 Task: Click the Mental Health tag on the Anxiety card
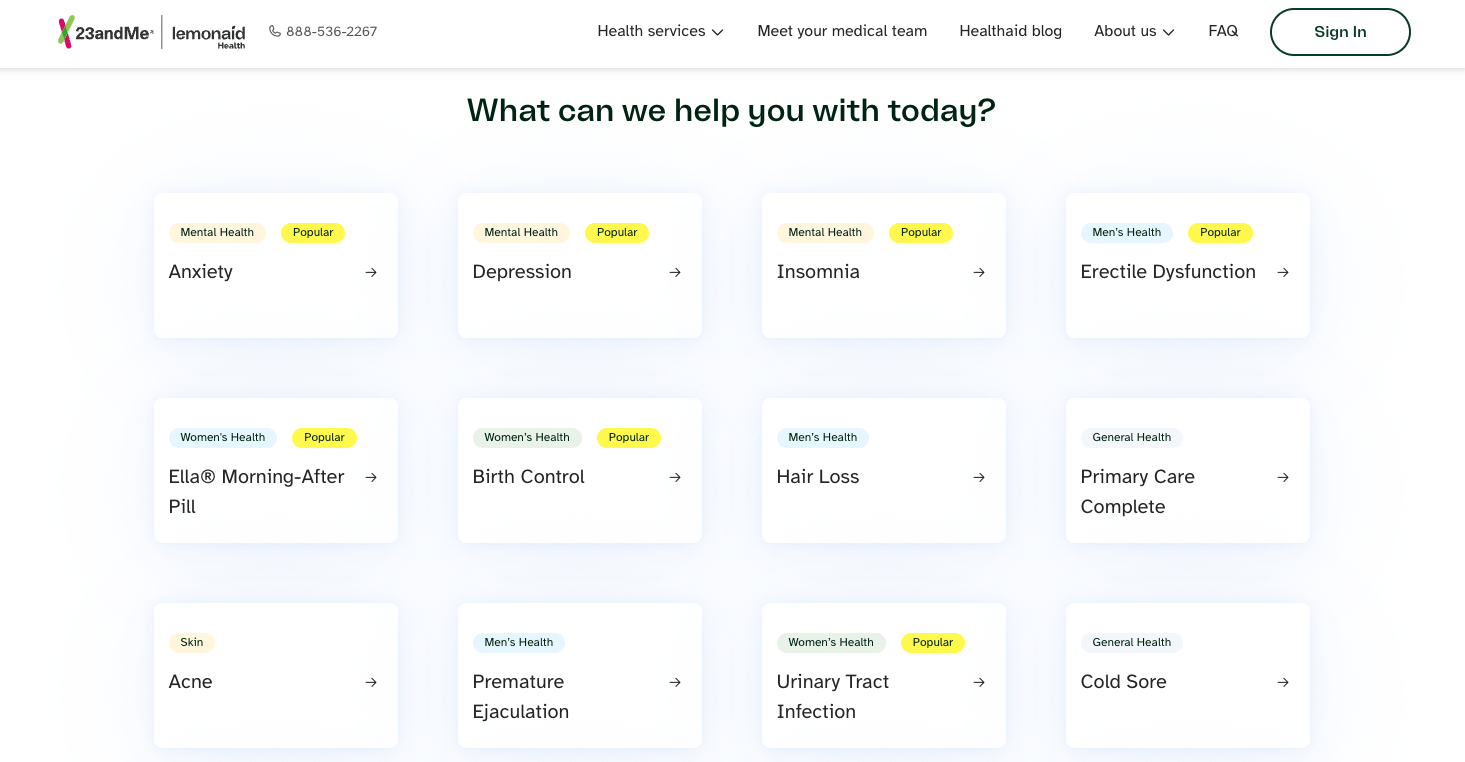pos(217,232)
